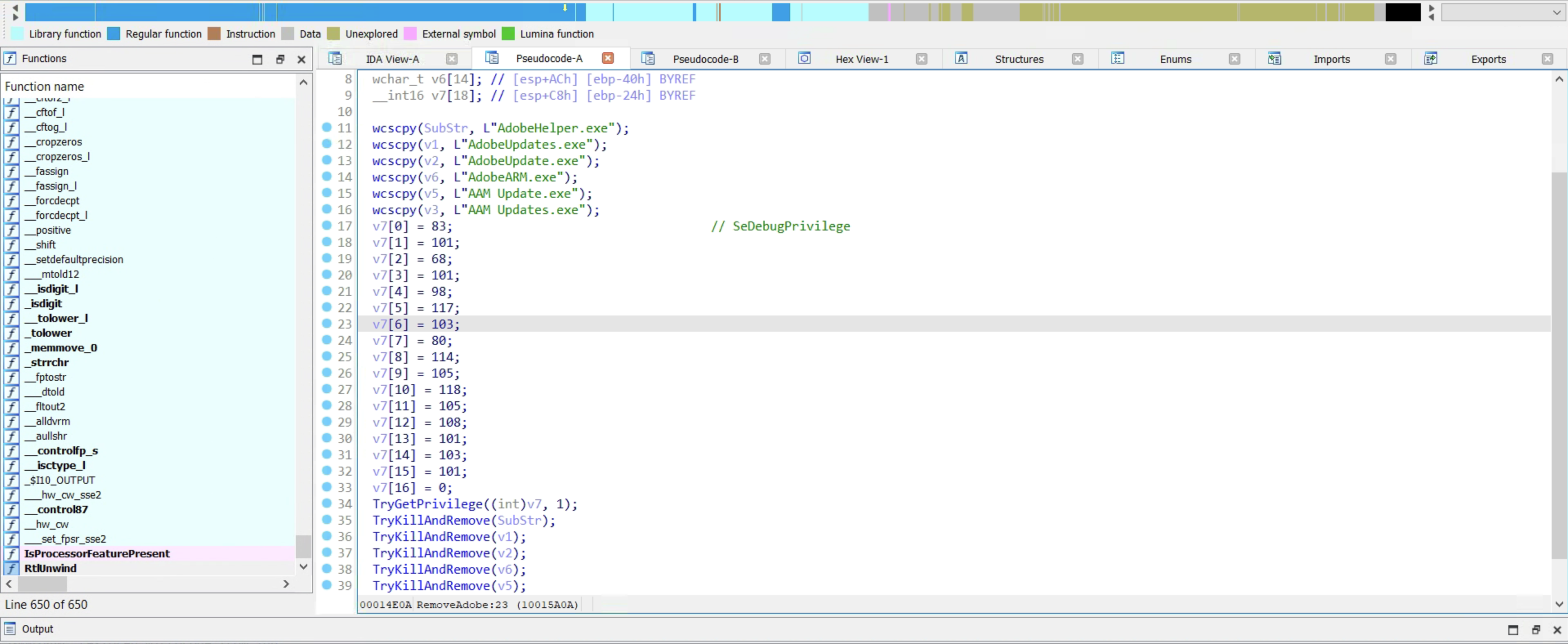Screen dimensions: 1568x644
Task: Click the IDA View-A tab icon
Action: click(335, 58)
